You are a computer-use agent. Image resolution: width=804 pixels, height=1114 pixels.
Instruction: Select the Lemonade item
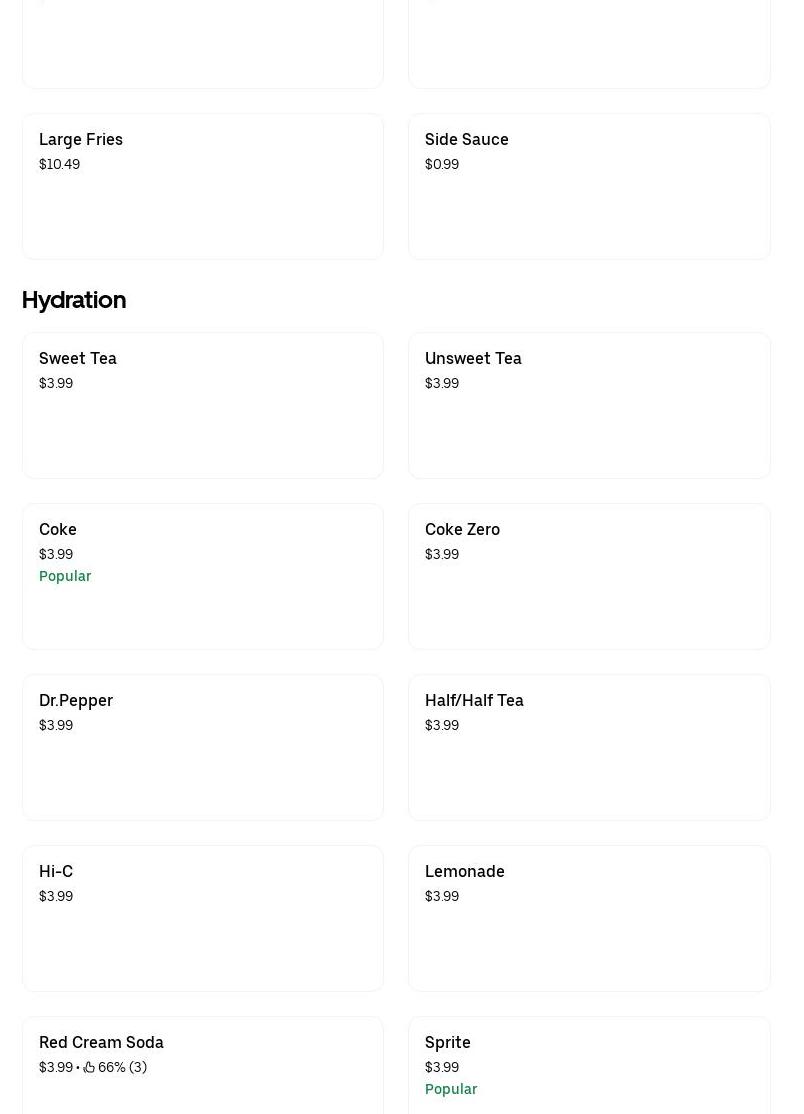point(590,919)
